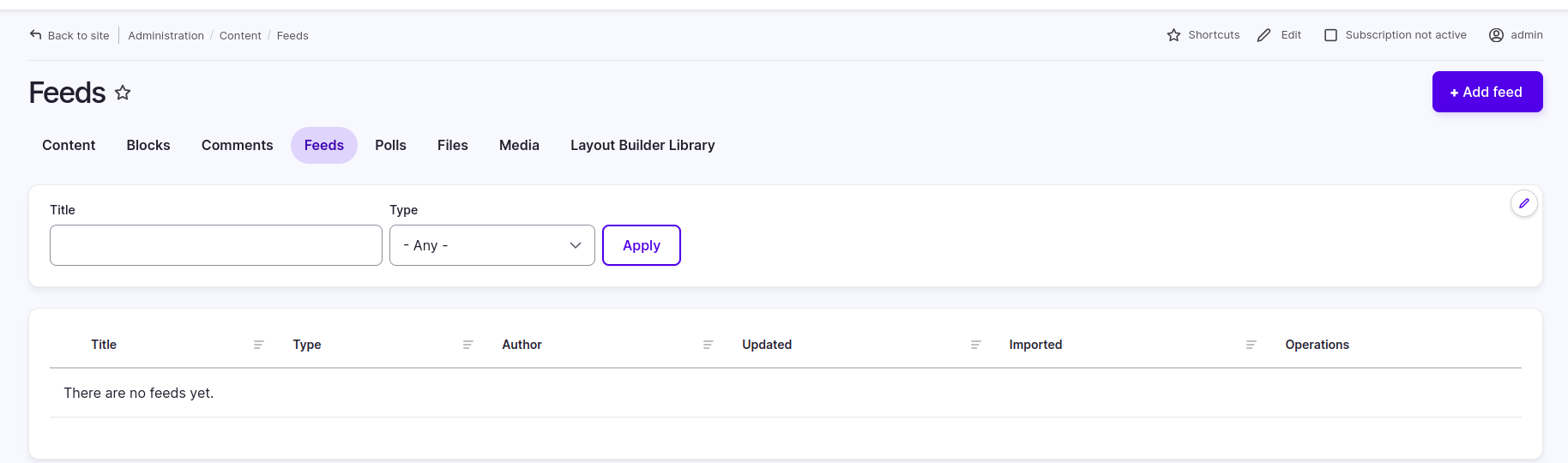Go to the Media tab
Image resolution: width=1568 pixels, height=463 pixels.
coord(519,145)
